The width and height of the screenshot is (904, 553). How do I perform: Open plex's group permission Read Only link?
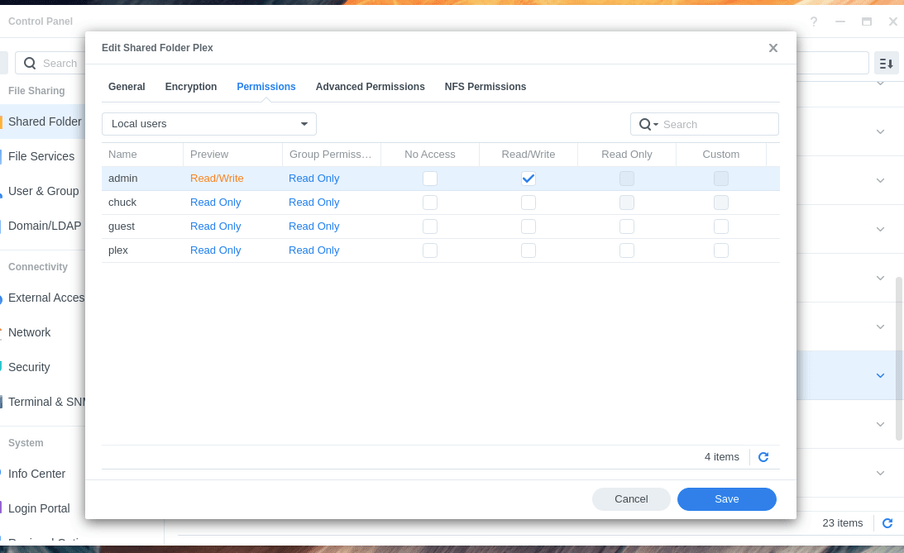click(314, 250)
